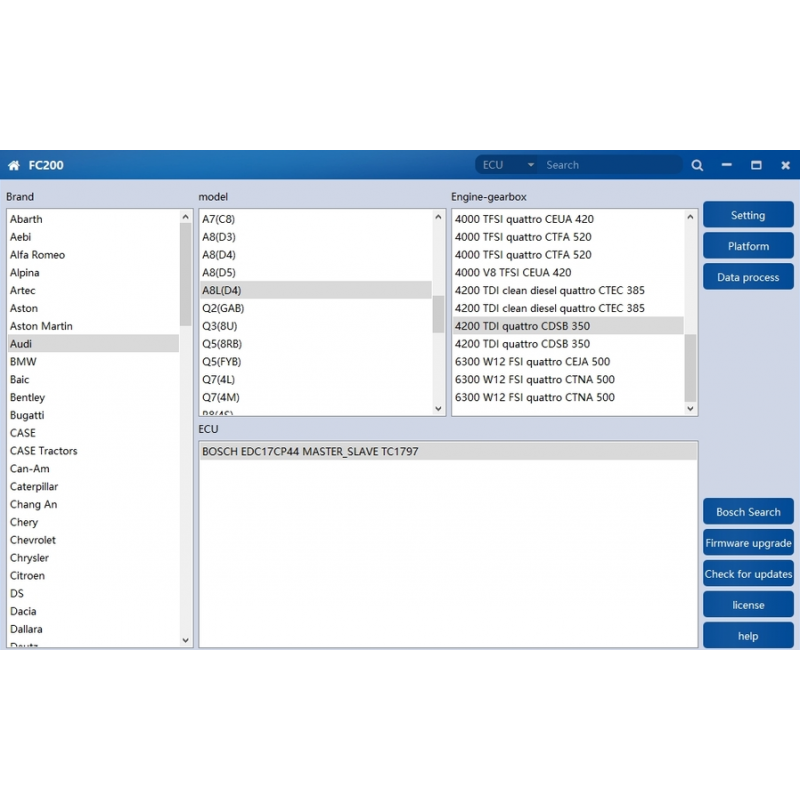Click the Platform button
Screen dimensions: 800x800
(x=748, y=246)
